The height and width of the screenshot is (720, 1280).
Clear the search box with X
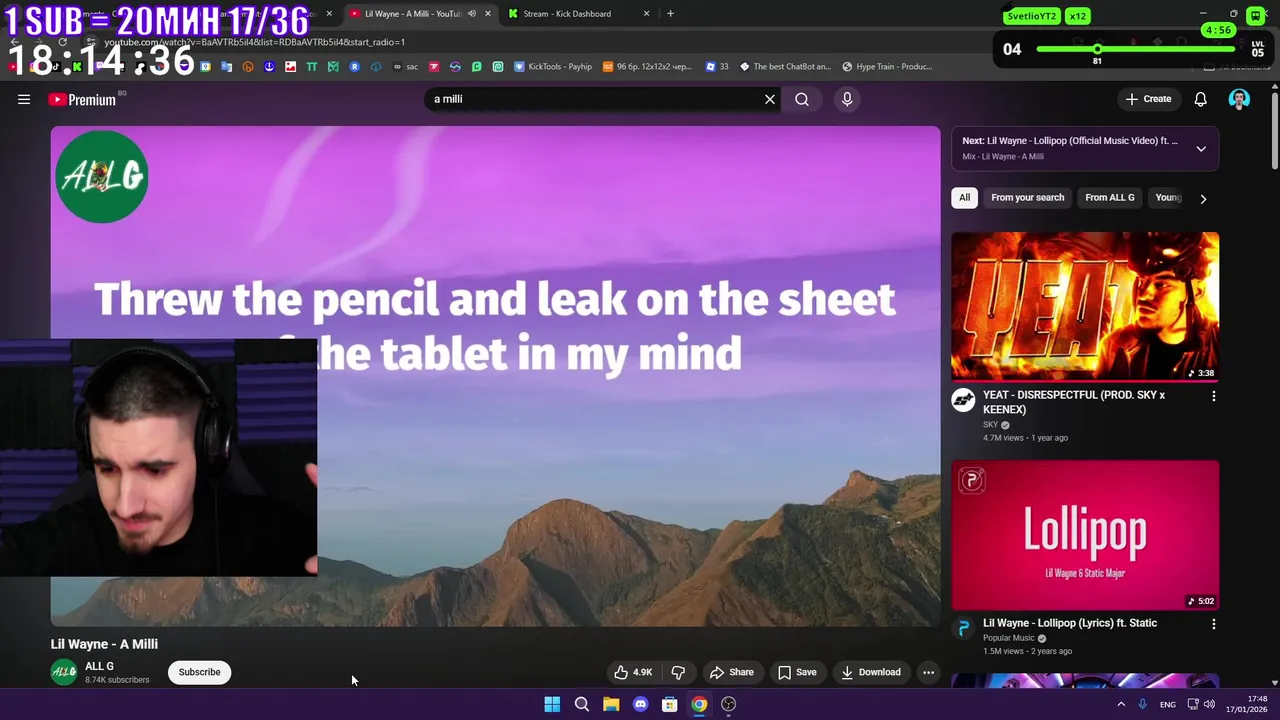click(770, 99)
